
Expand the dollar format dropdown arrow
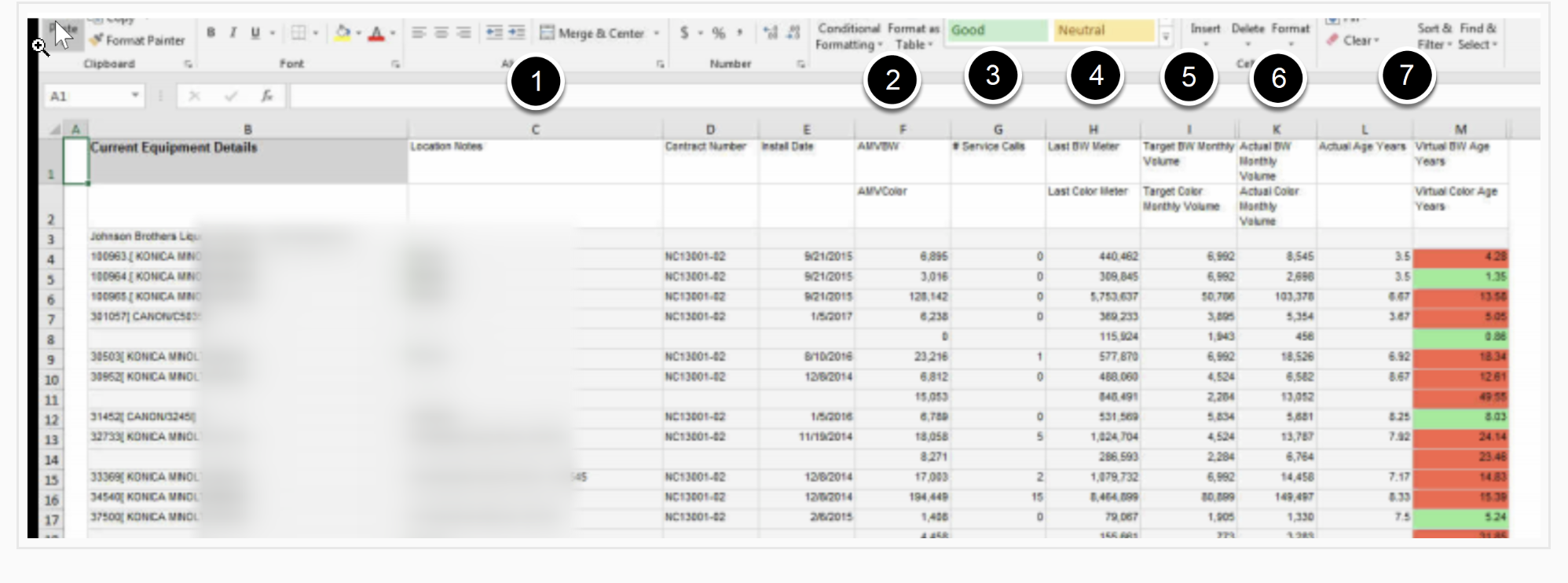700,33
